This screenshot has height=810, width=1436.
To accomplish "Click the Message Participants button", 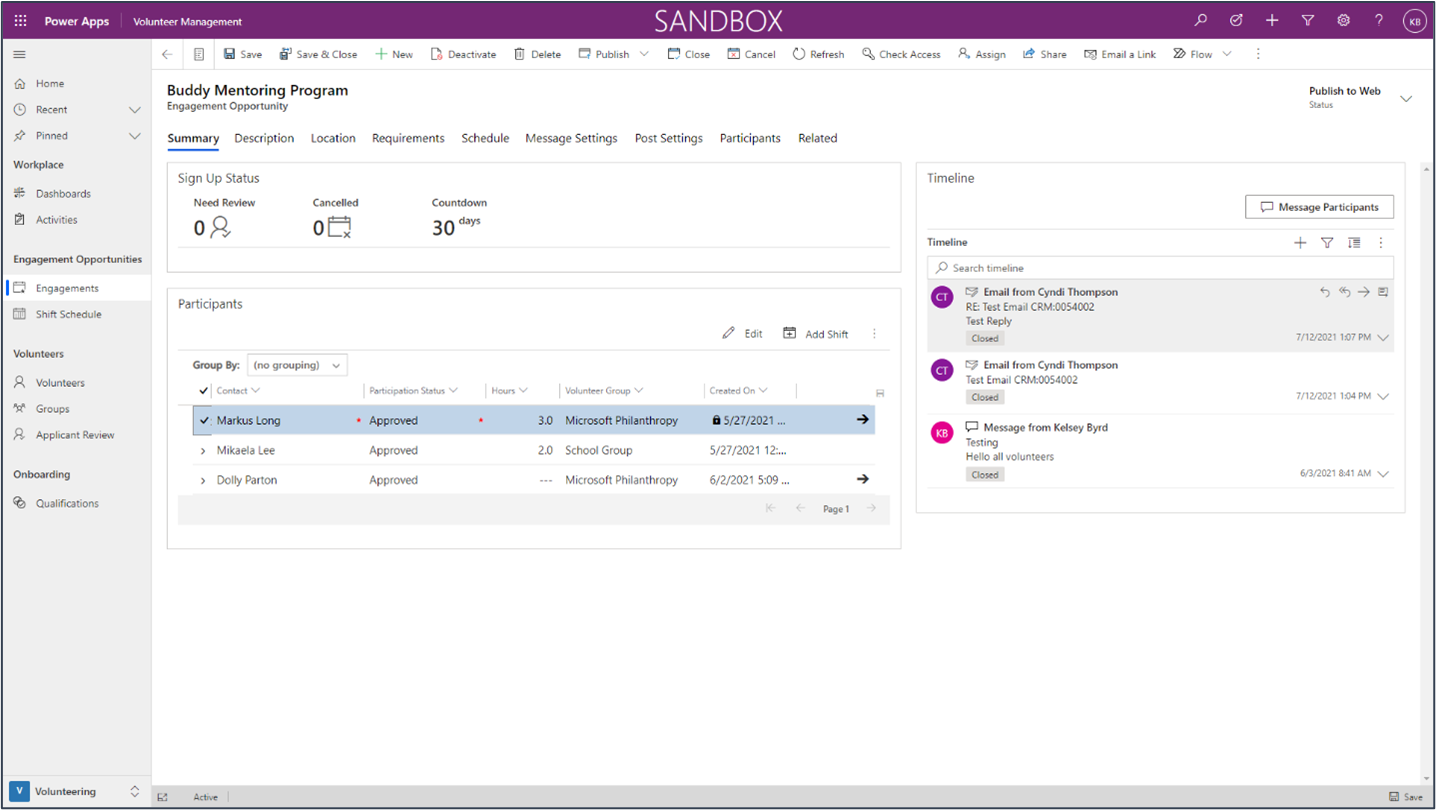I will (1318, 207).
